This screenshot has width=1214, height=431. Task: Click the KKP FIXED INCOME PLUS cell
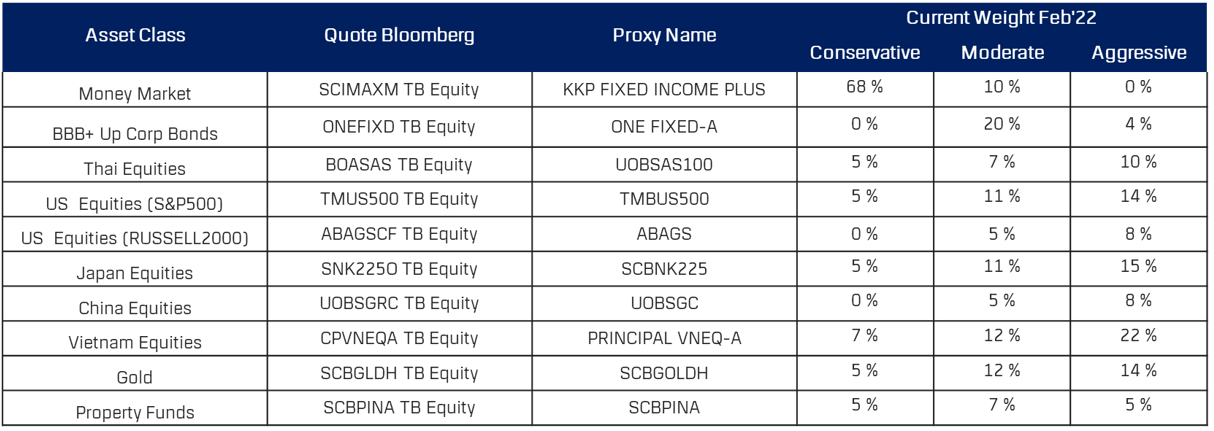click(x=664, y=90)
